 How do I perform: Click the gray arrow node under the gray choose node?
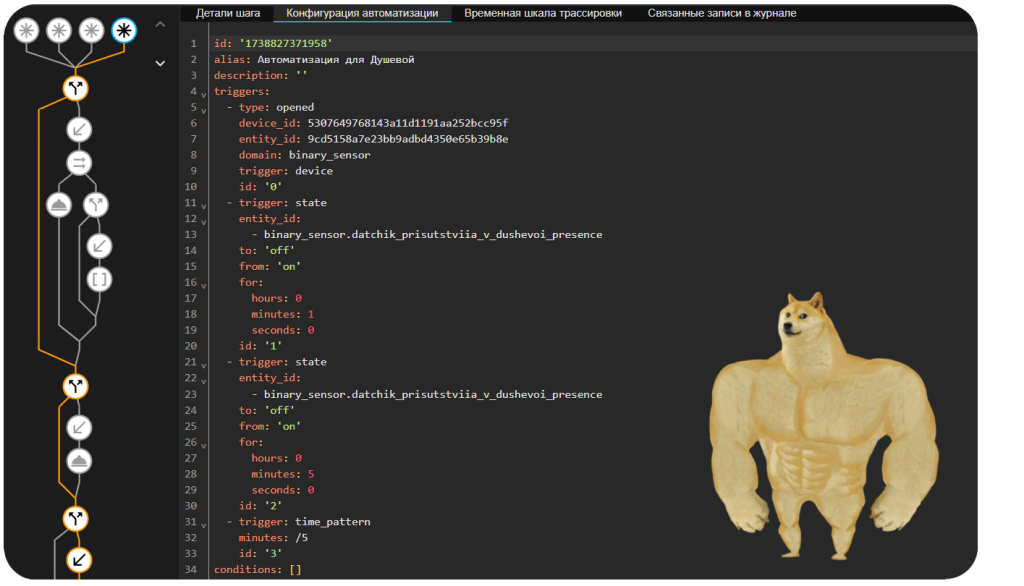[x=99, y=246]
